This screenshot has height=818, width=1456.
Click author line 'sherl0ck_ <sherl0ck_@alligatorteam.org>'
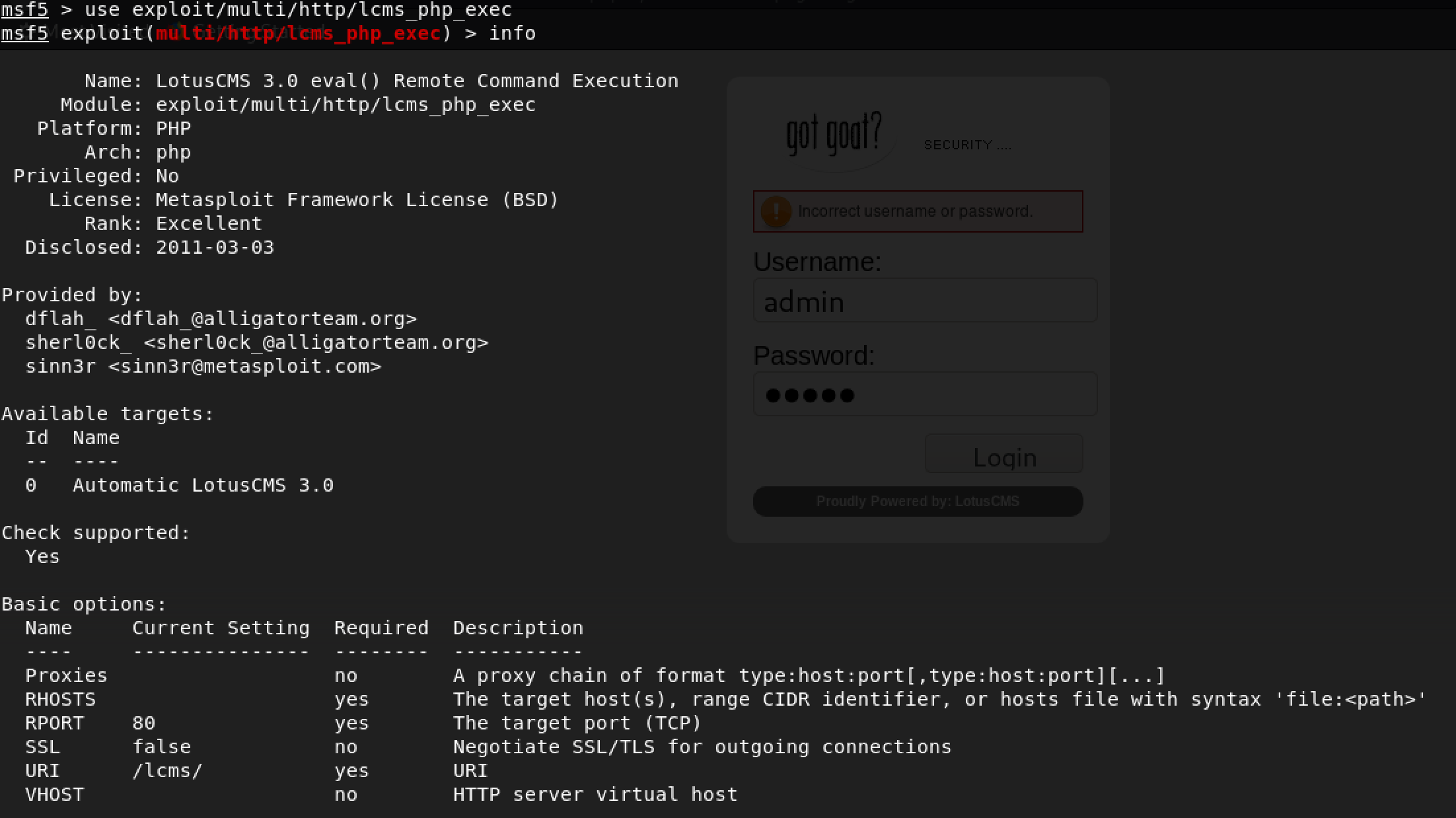pyautogui.click(x=256, y=342)
